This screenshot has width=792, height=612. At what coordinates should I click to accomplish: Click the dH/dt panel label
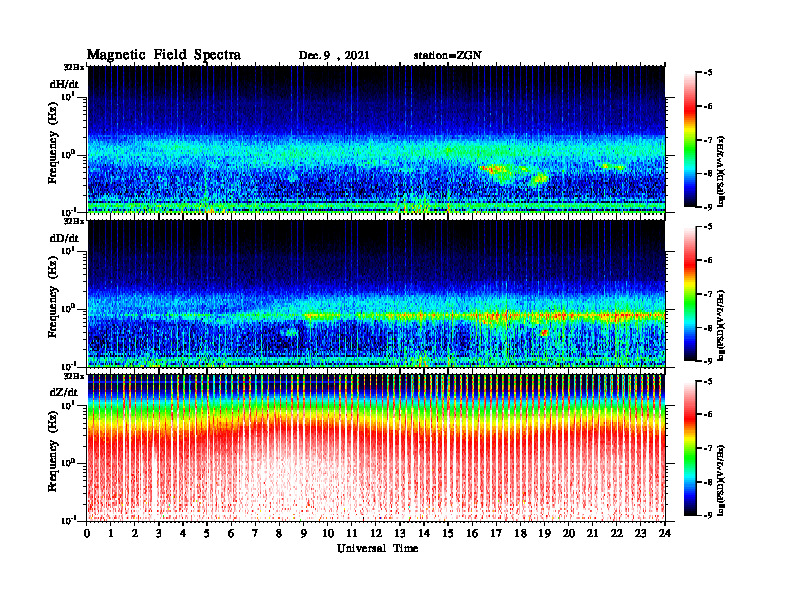click(64, 84)
